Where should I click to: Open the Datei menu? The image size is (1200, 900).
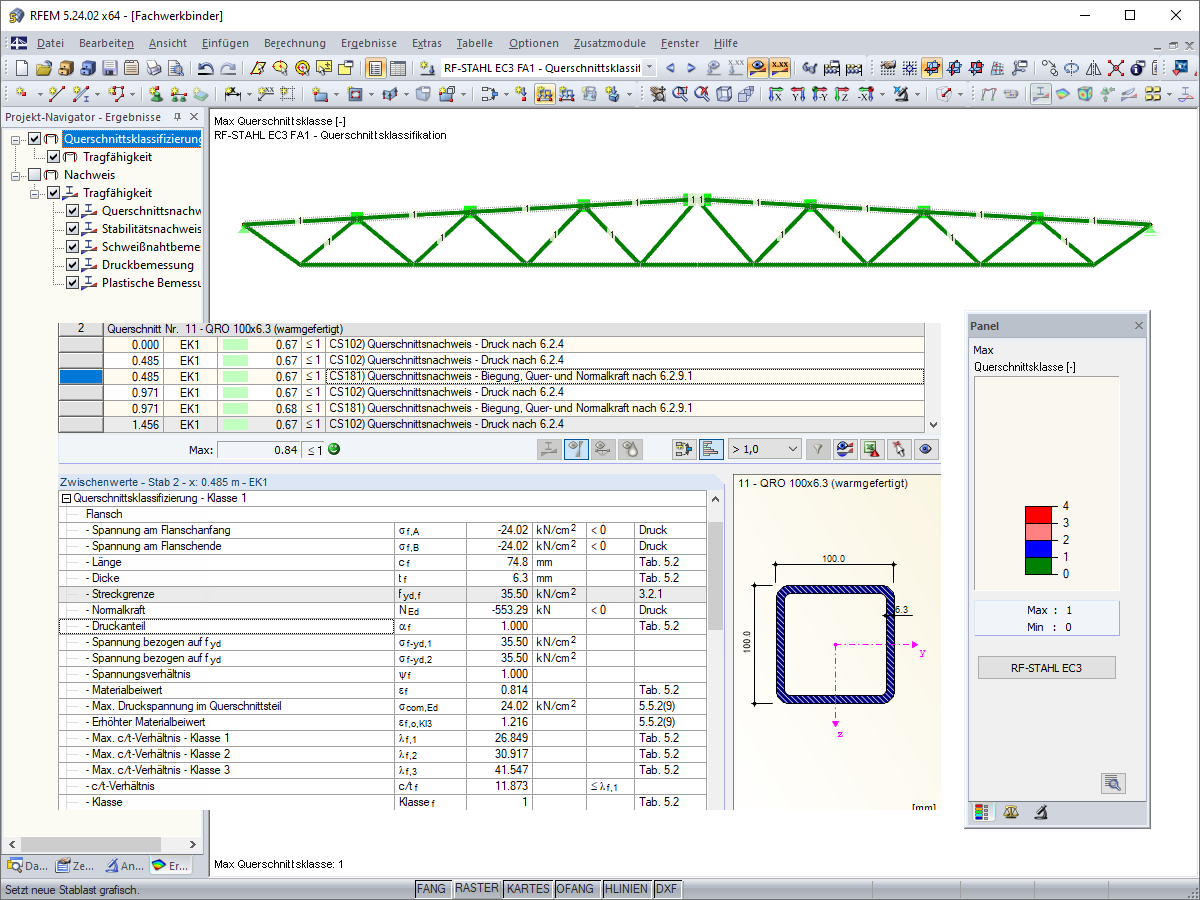pos(50,43)
